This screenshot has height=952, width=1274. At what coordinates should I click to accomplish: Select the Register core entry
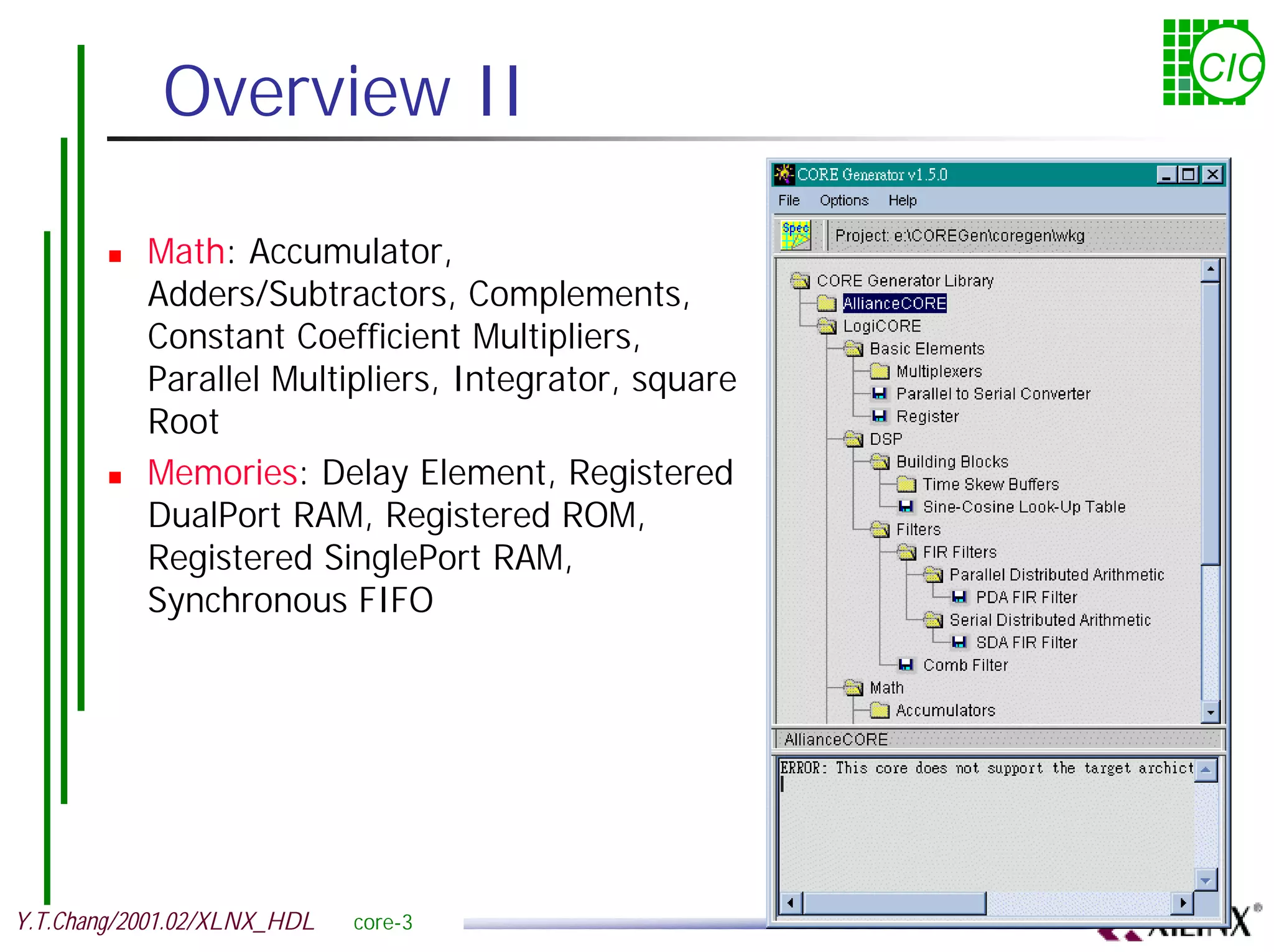[x=927, y=416]
